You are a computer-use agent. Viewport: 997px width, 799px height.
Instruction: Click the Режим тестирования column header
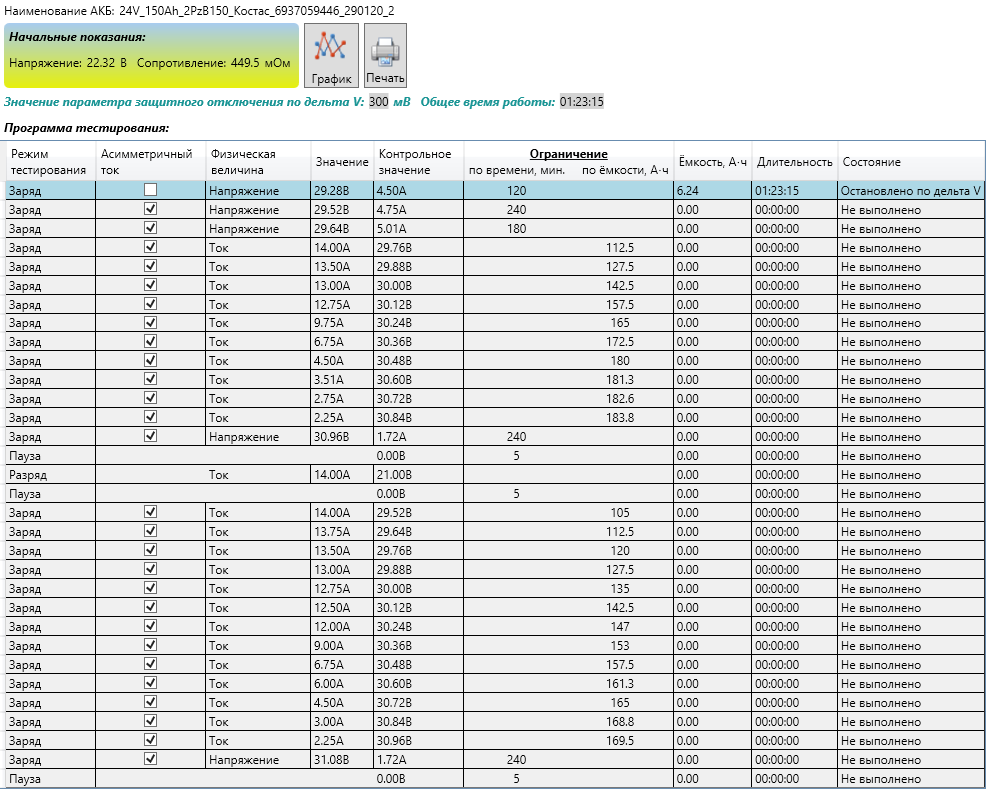pyautogui.click(x=50, y=162)
